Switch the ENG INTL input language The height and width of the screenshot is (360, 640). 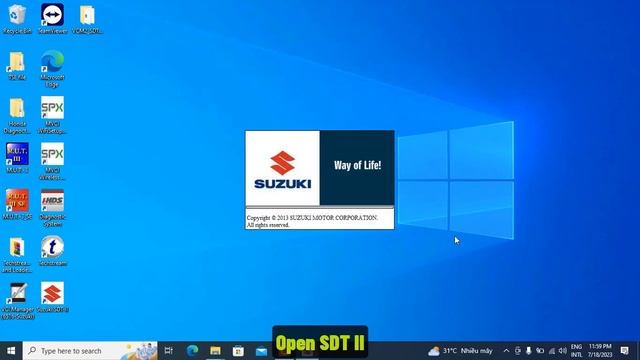coord(576,351)
